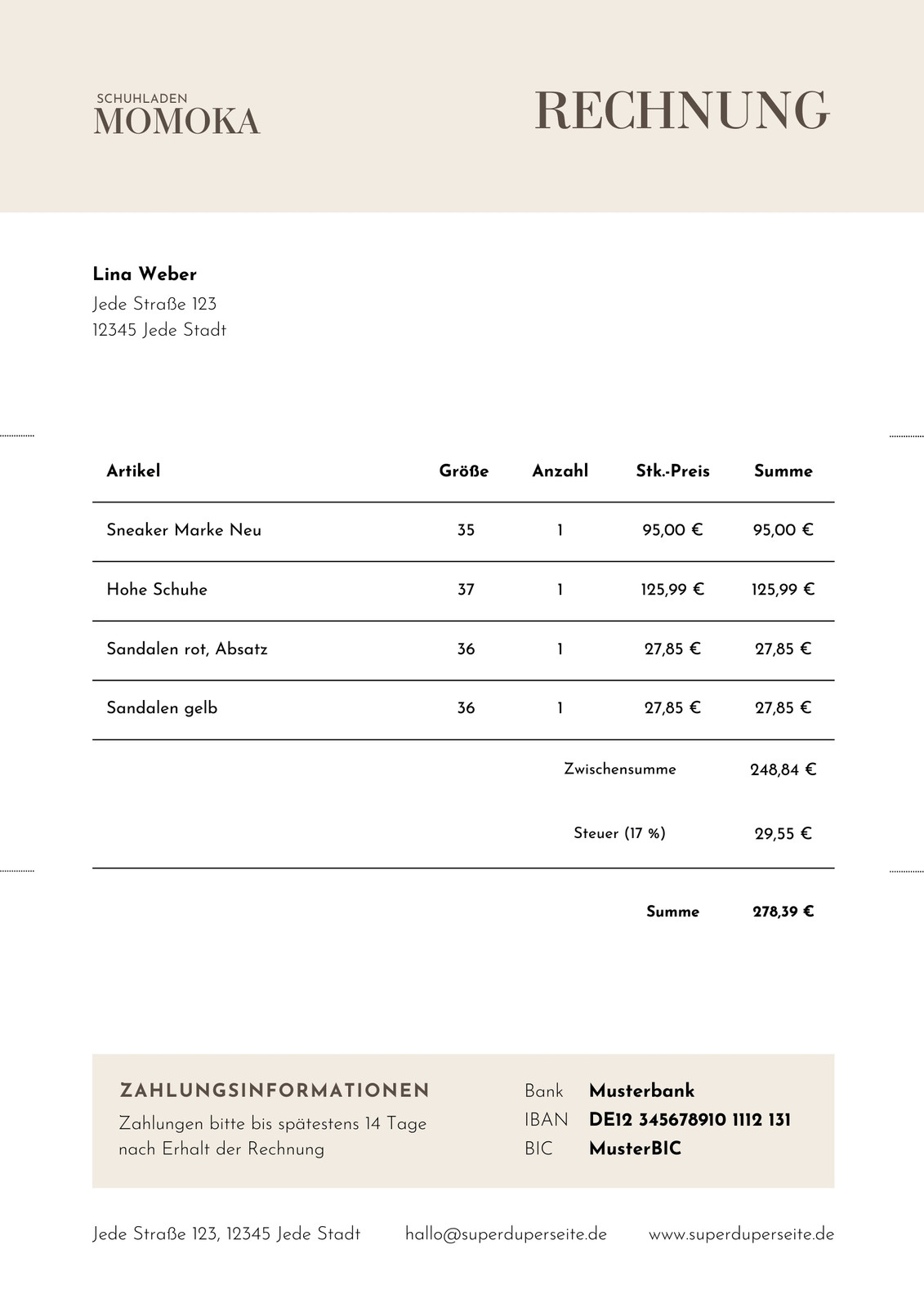This screenshot has height=1307, width=924.
Task: Click unit price 125,99 € for Hohe Schuhe
Action: click(672, 589)
